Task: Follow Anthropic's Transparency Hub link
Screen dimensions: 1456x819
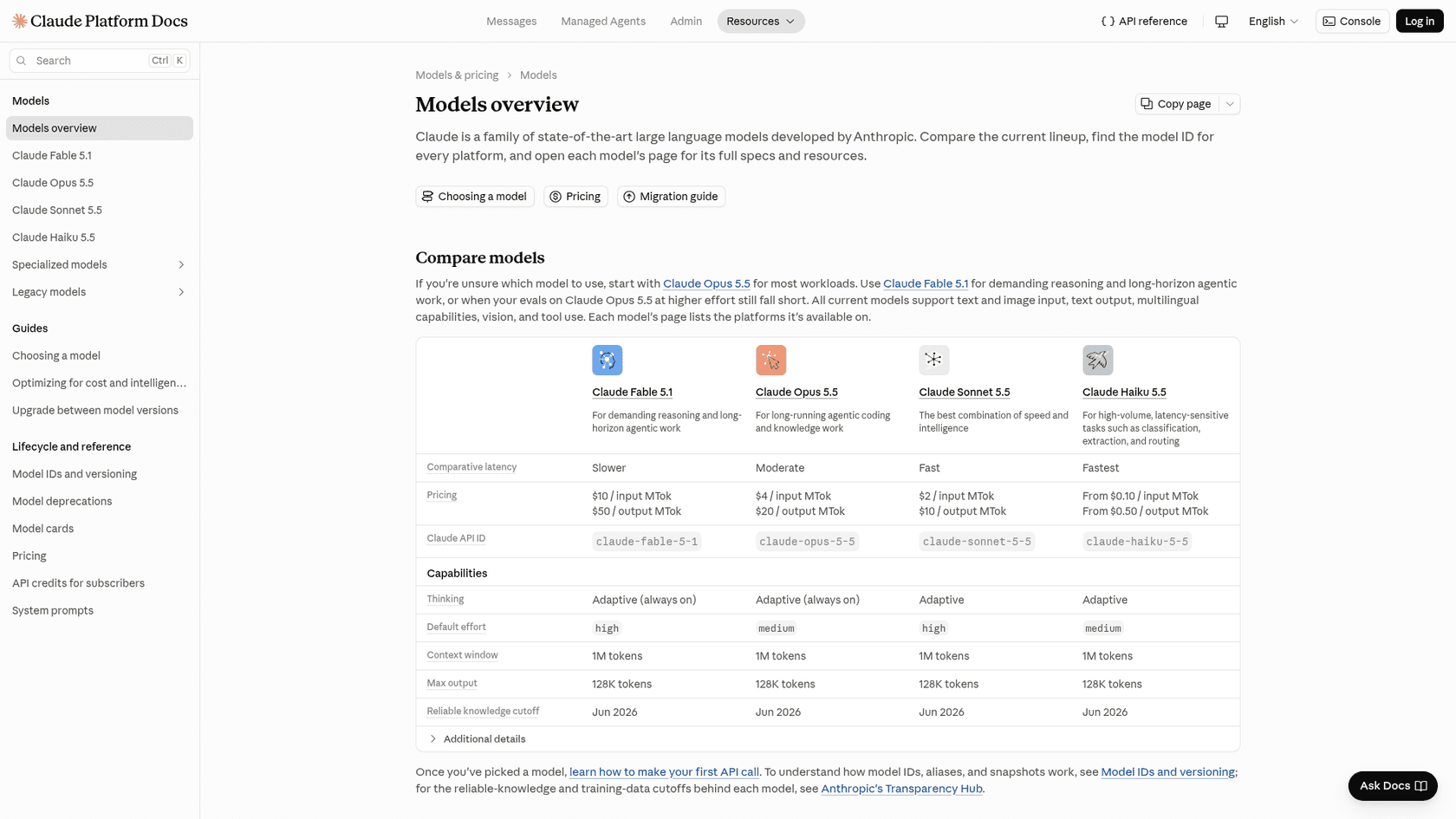Action: 901,789
